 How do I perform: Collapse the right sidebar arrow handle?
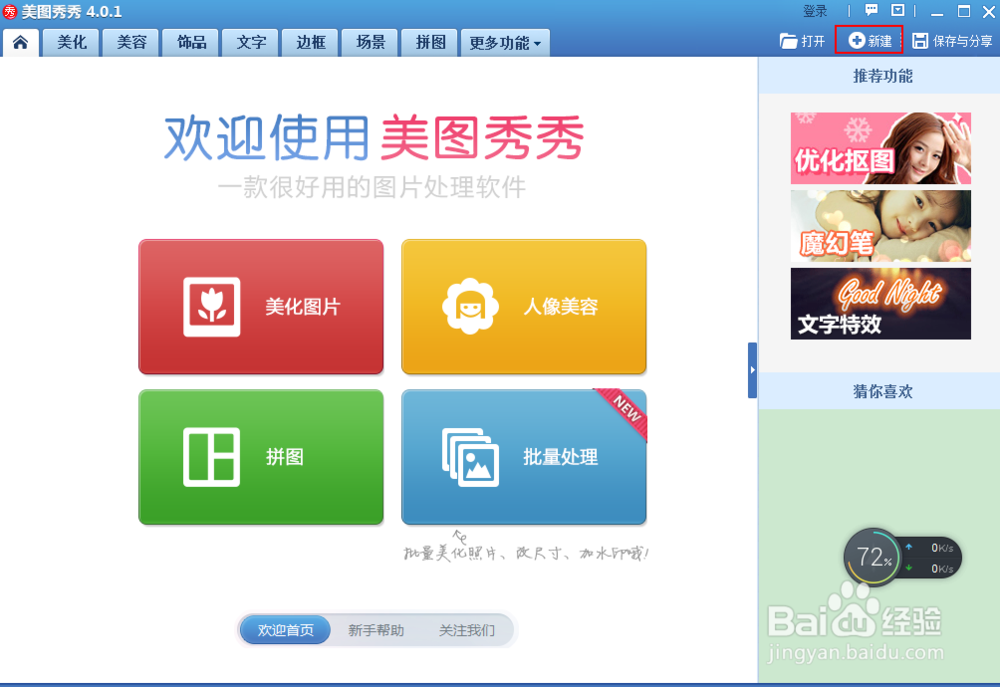[x=753, y=370]
